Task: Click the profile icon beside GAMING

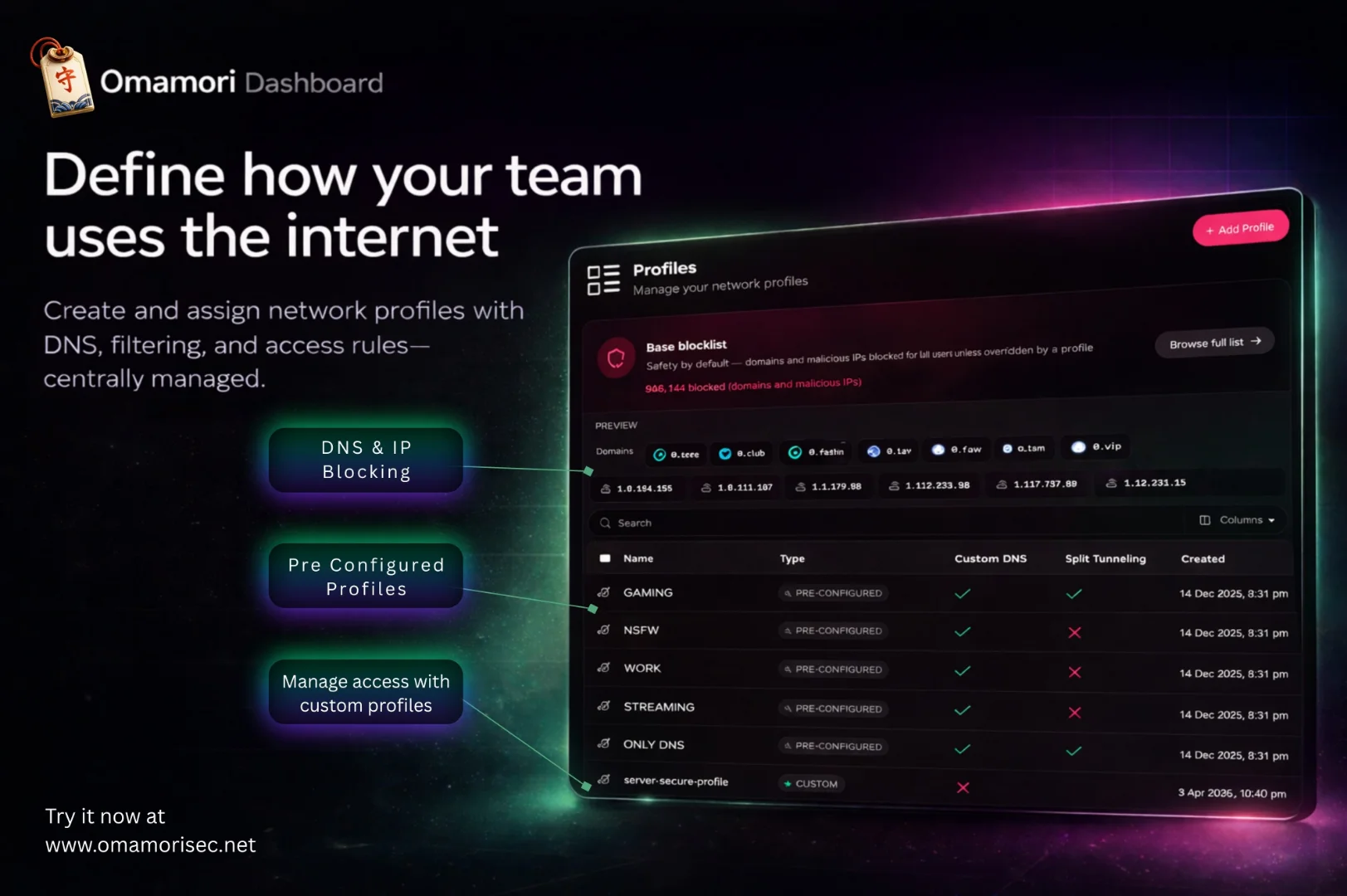Action: coord(604,592)
